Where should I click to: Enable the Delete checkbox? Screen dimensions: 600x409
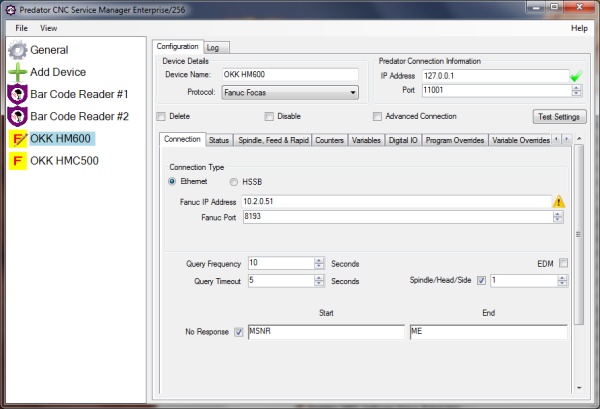click(x=162, y=116)
